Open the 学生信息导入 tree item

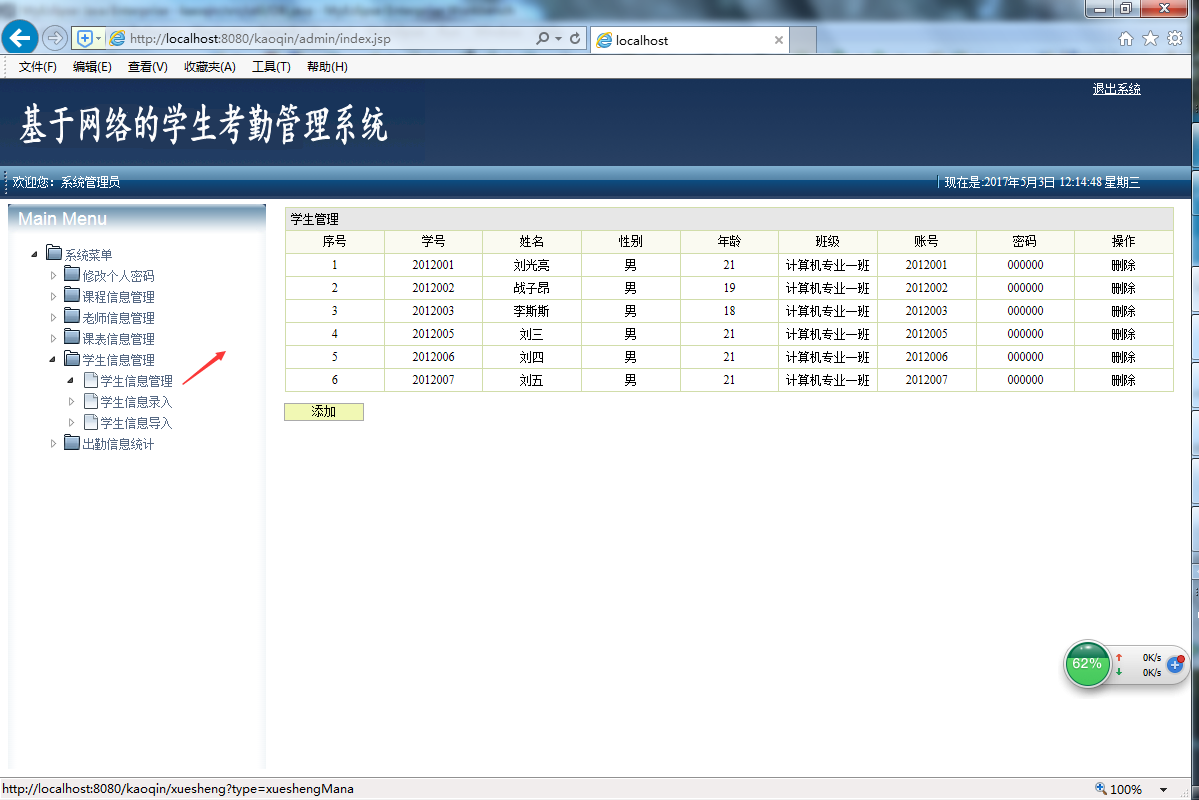click(136, 423)
